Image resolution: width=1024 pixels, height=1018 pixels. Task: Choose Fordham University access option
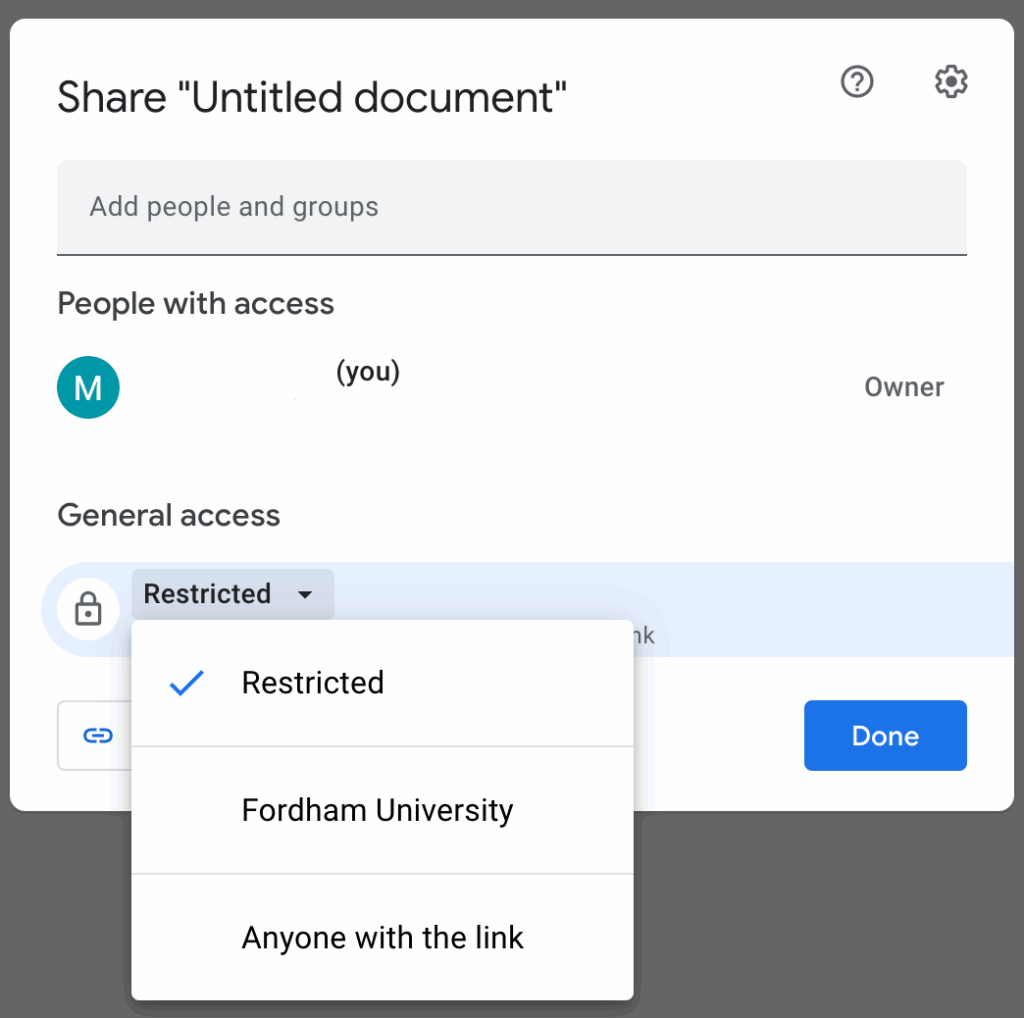(x=377, y=810)
